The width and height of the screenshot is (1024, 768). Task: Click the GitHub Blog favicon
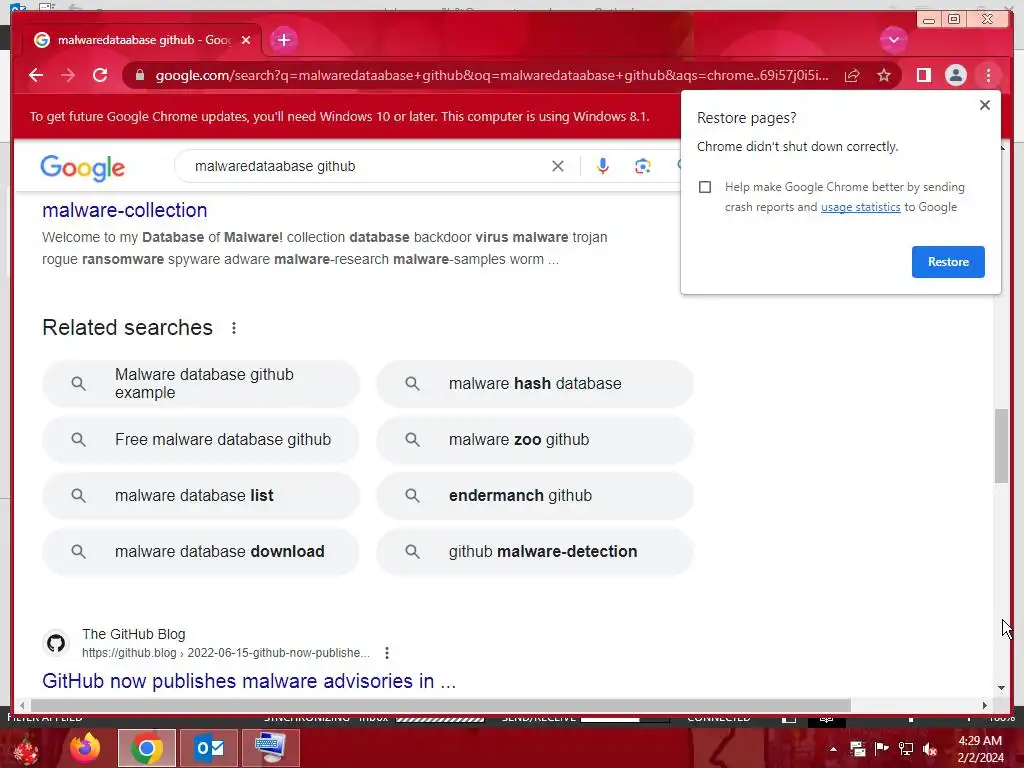pos(56,643)
